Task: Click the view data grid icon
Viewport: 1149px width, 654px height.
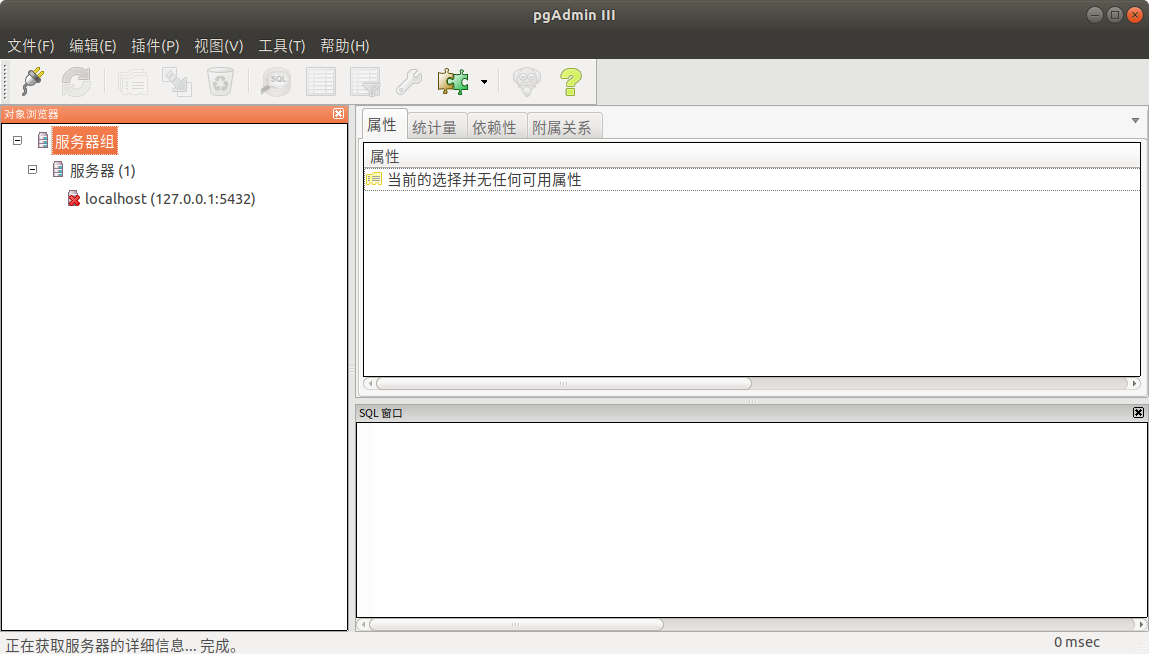Action: 320,81
